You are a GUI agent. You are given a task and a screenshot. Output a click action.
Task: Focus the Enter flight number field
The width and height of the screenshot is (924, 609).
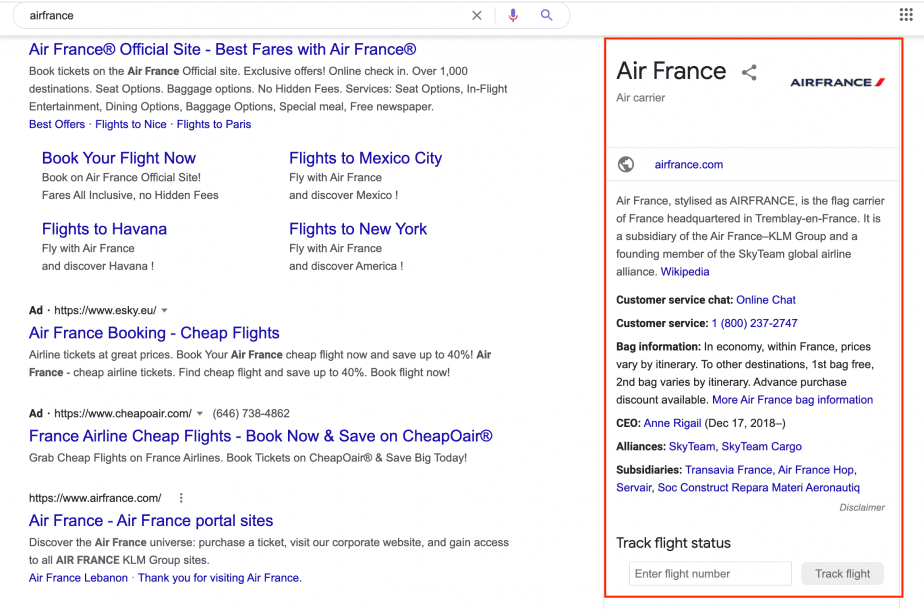(710, 574)
